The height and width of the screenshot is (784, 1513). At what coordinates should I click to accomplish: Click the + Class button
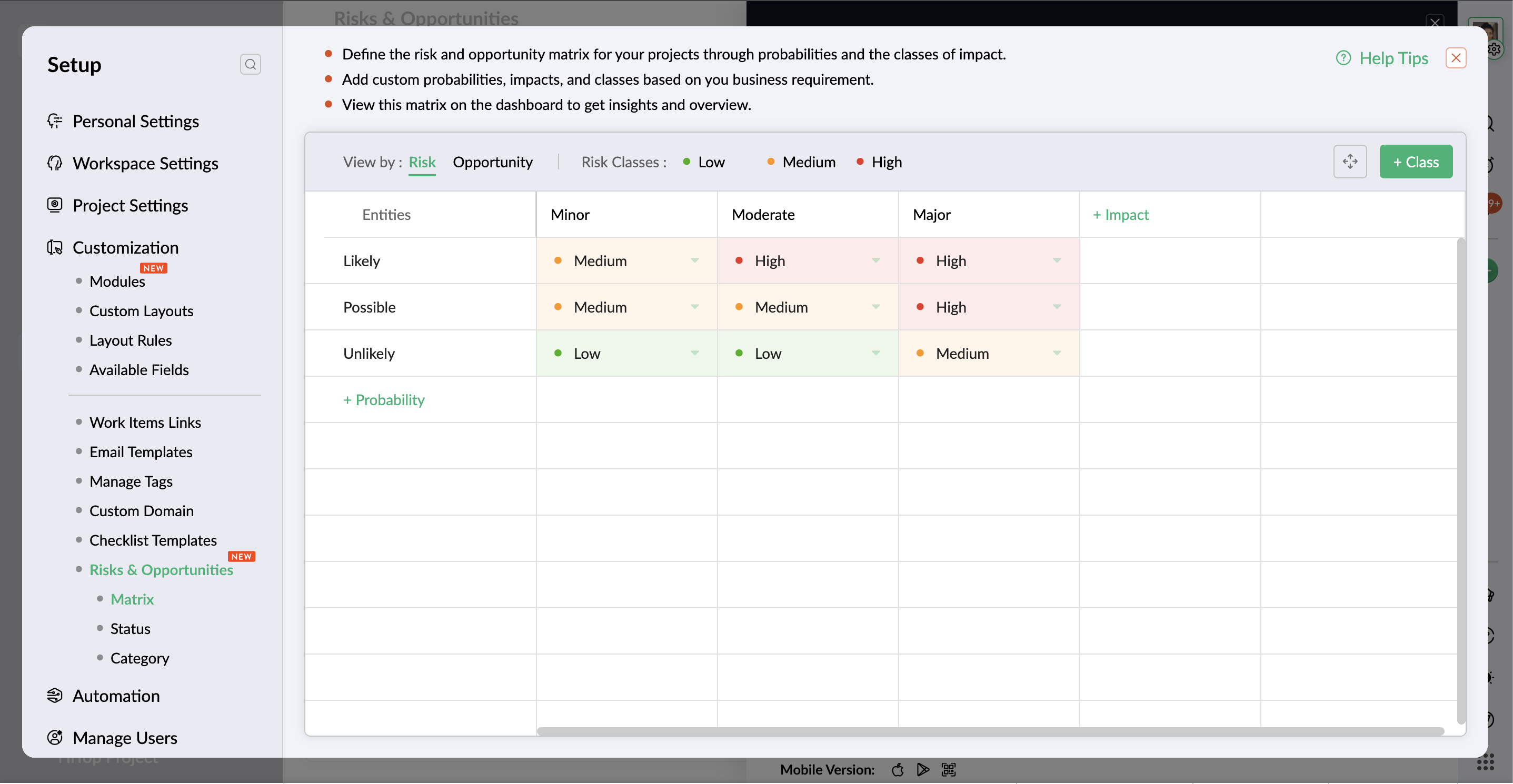pyautogui.click(x=1416, y=162)
